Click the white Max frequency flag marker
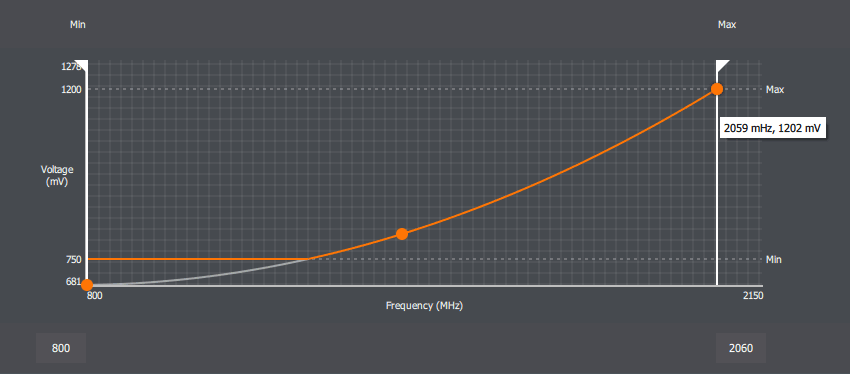 pyautogui.click(x=722, y=66)
